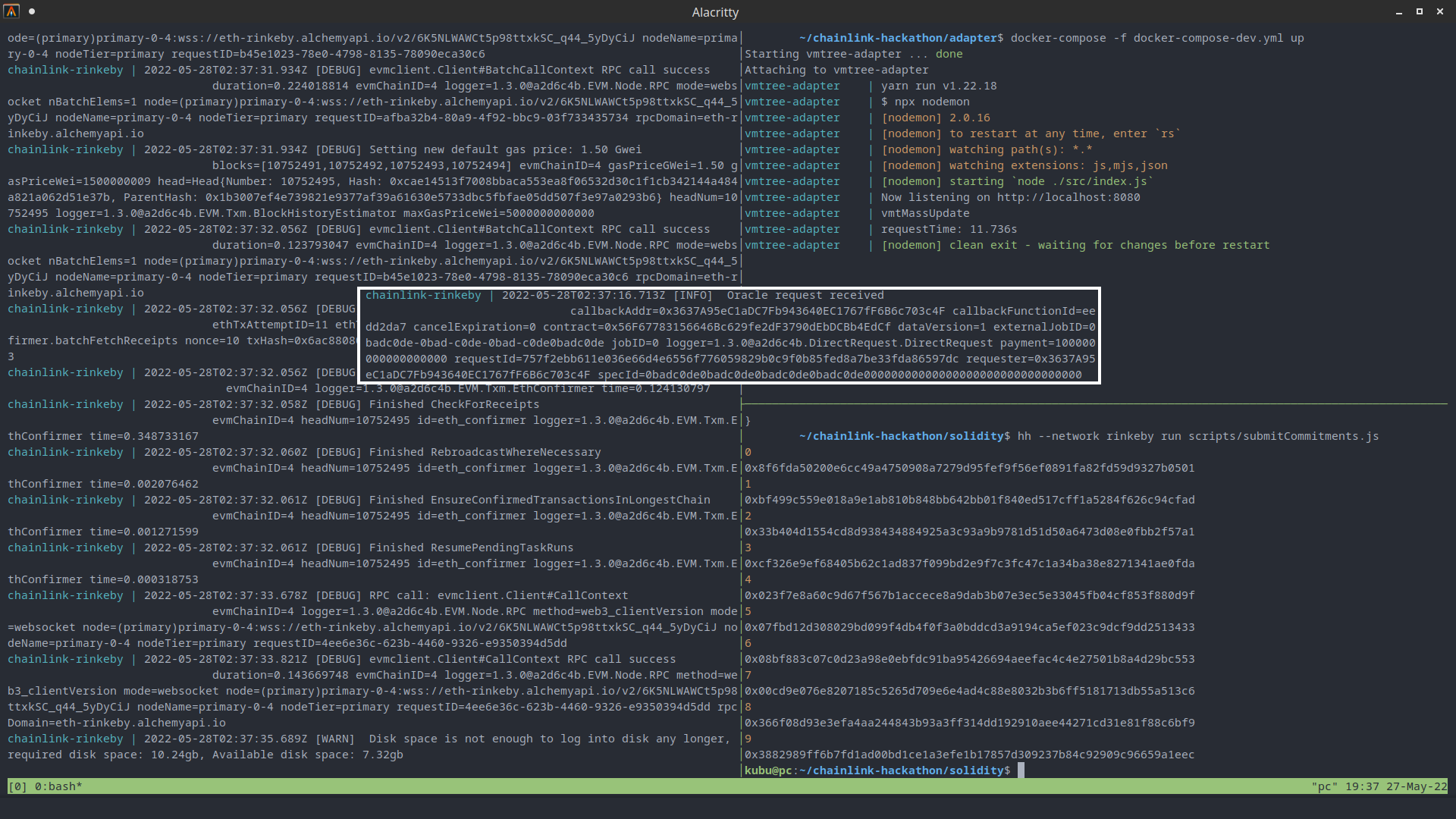Click the Oracle request received log line
1456x819 pixels.
805,295
